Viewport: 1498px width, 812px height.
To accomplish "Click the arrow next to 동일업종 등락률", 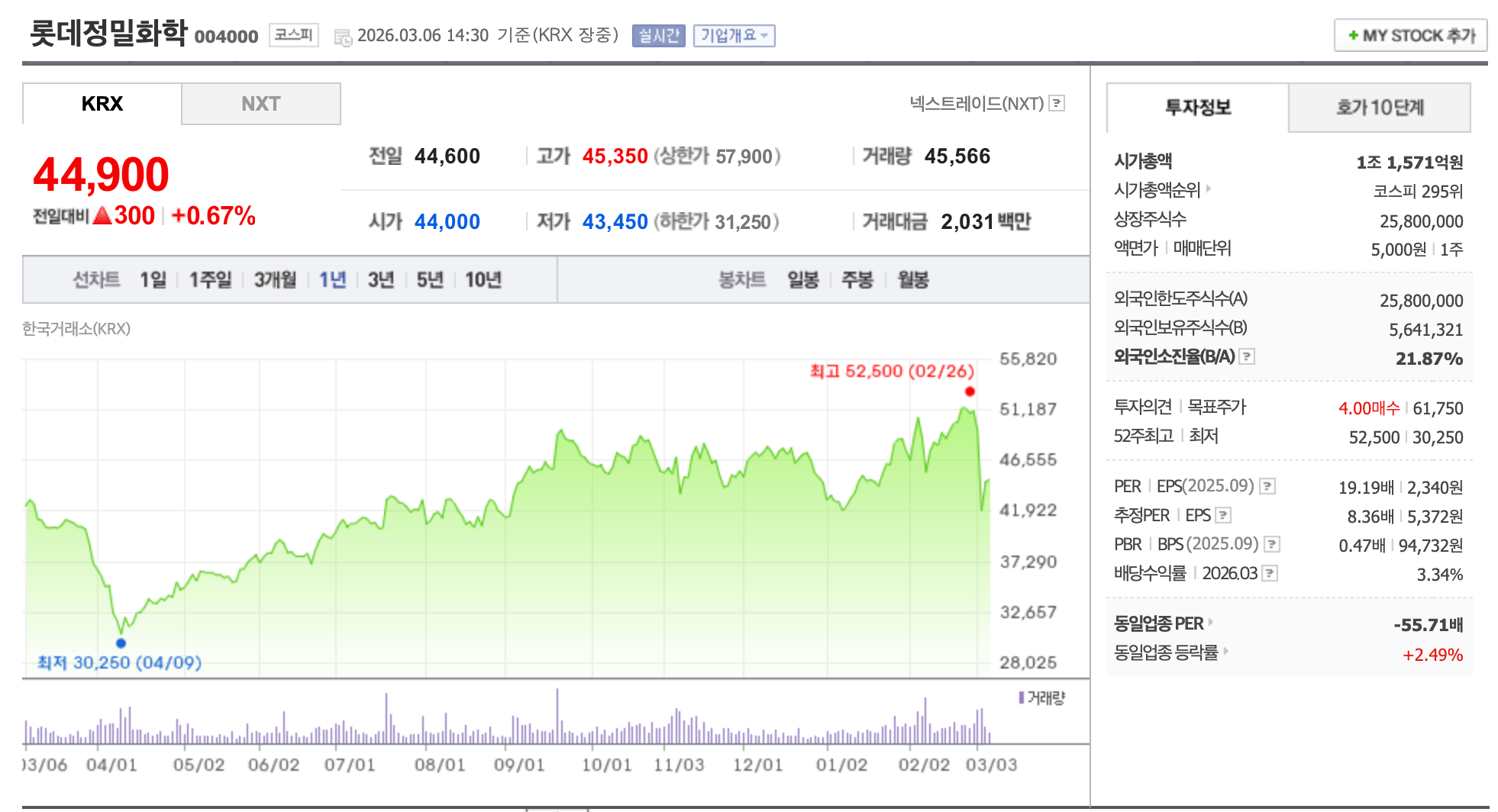I will tap(1226, 651).
